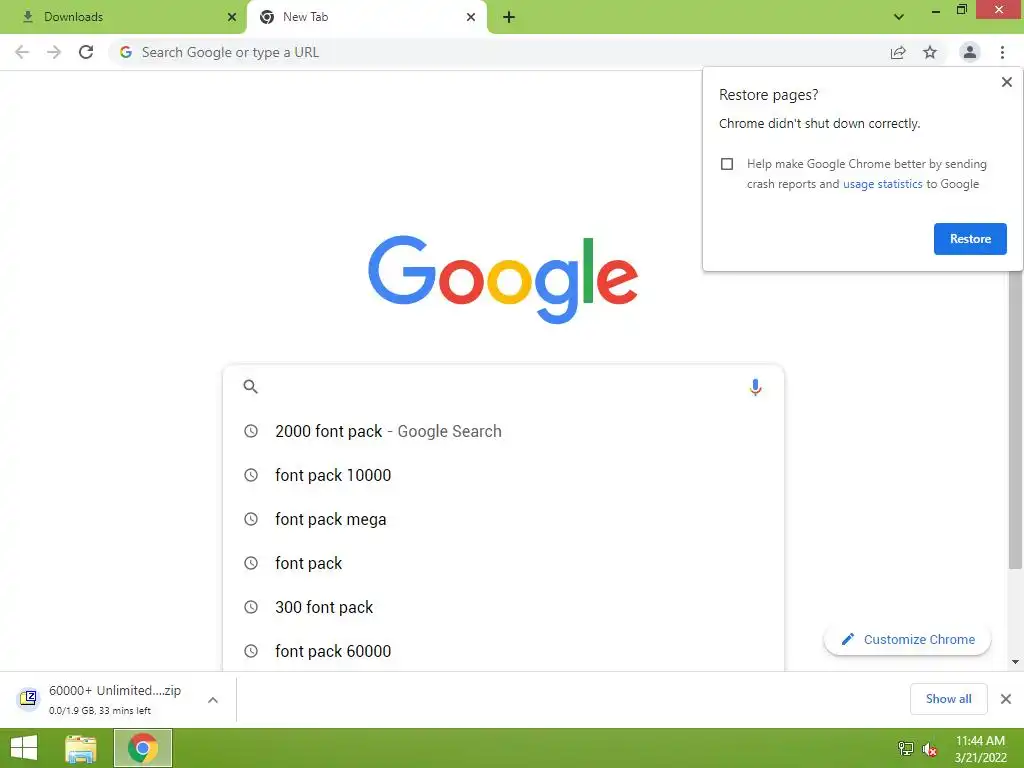Choose the font pack mega suggestion
This screenshot has height=768, width=1024.
tap(503, 519)
